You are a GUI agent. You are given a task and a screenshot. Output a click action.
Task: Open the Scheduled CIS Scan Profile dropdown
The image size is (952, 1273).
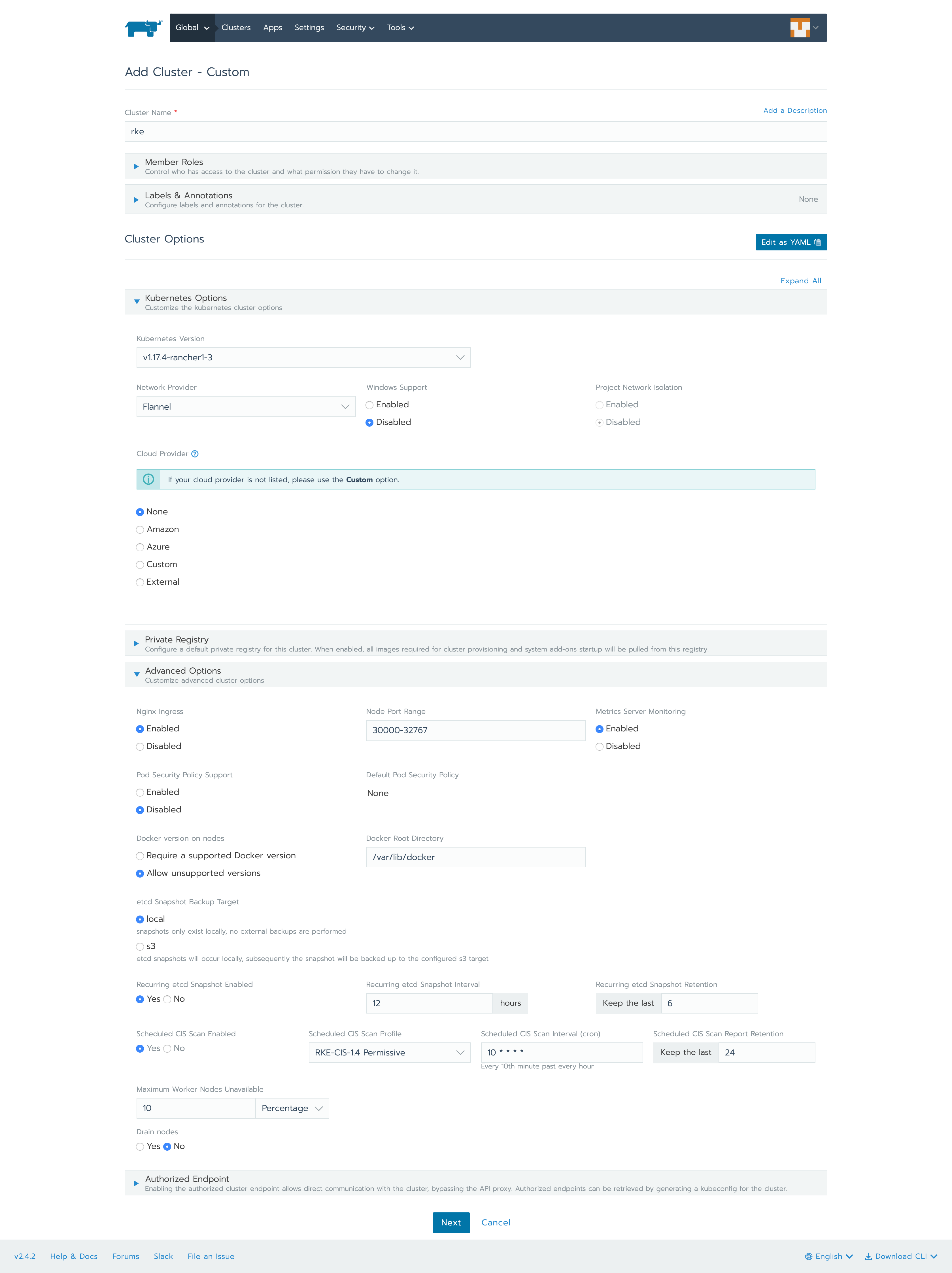[x=389, y=1053]
